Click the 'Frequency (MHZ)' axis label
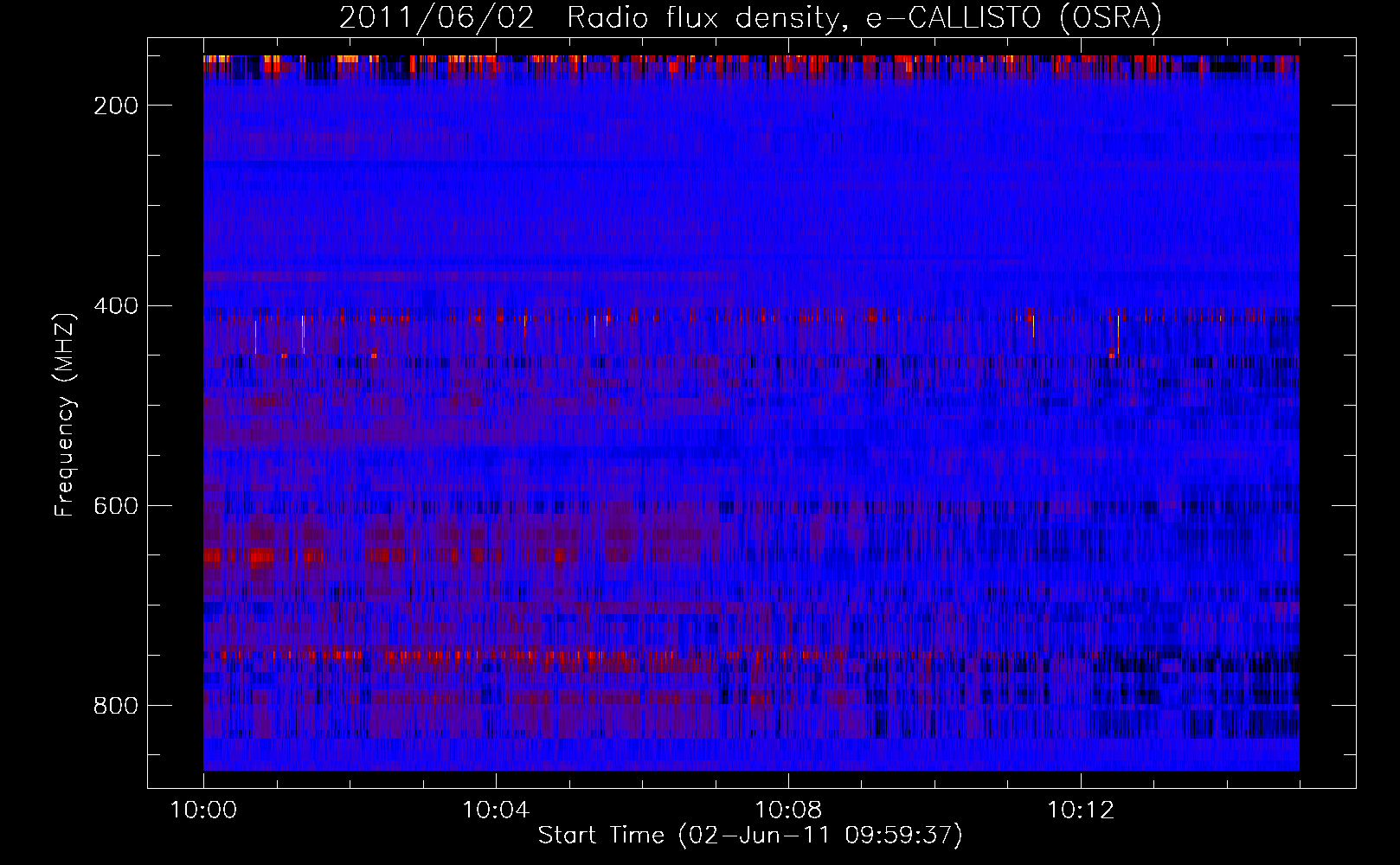Image resolution: width=1400 pixels, height=865 pixels. pos(65,414)
